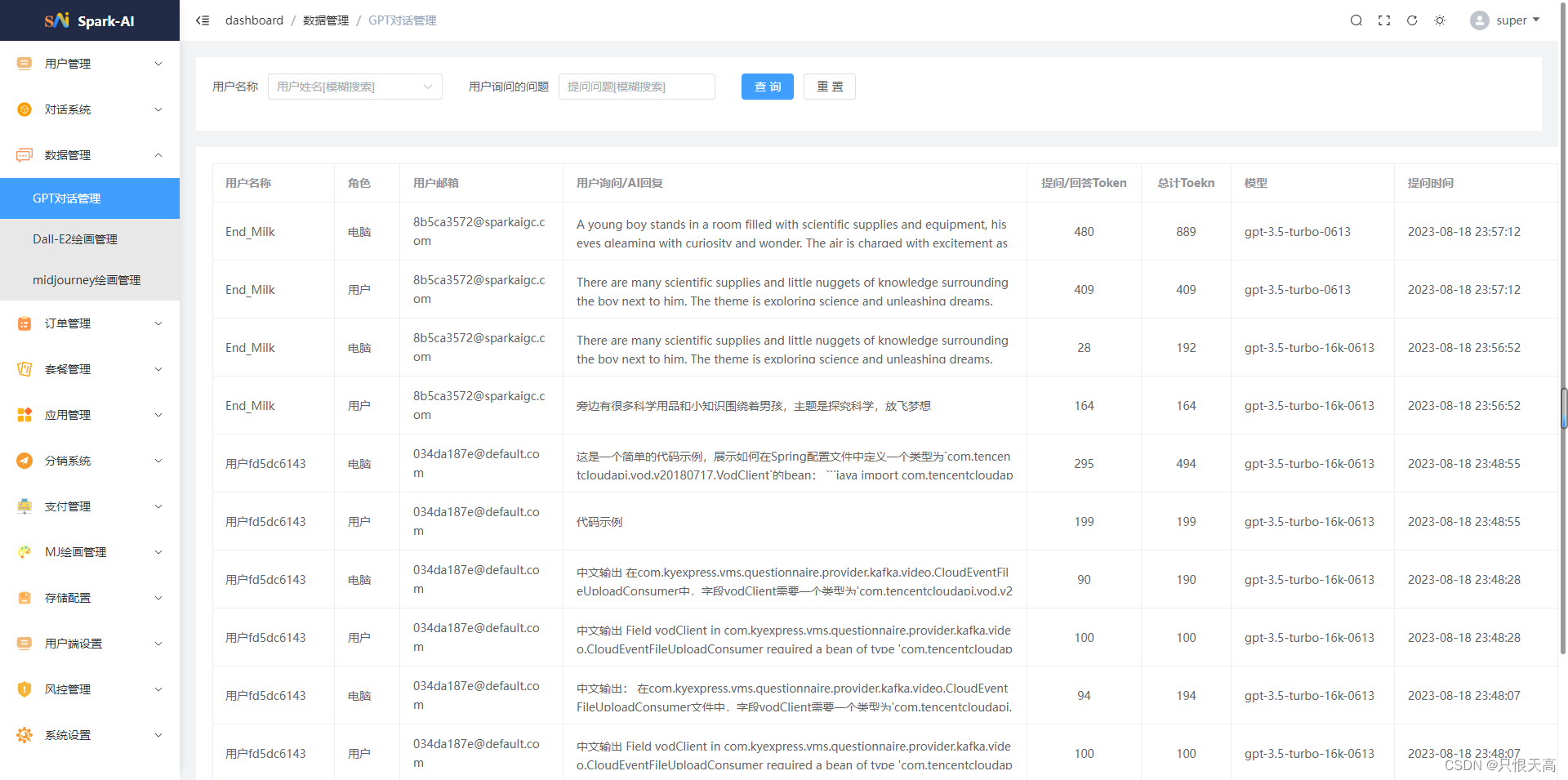
Task: Click the 应用管理 sidebar icon
Action: click(24, 415)
